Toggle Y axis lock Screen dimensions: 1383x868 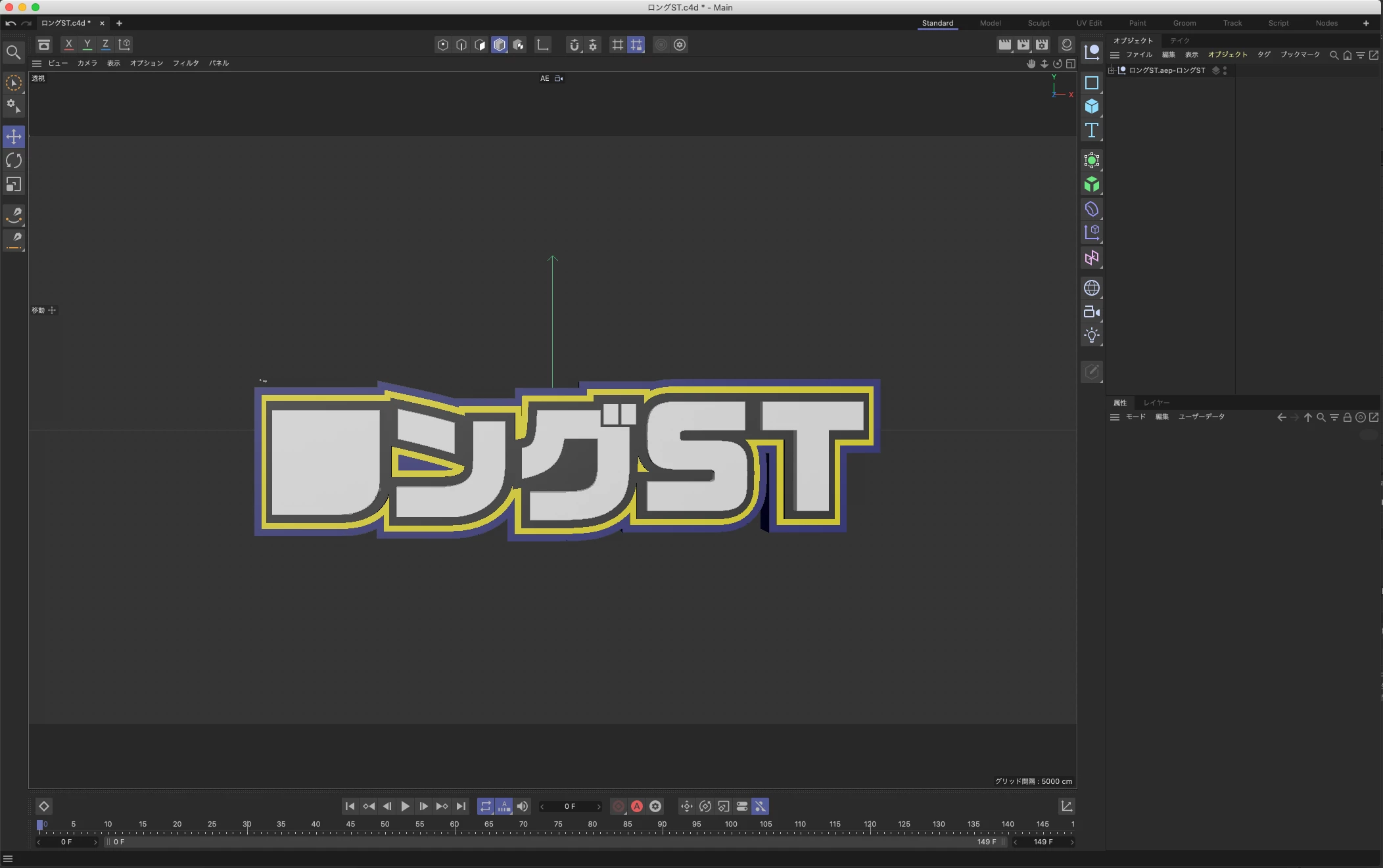pyautogui.click(x=87, y=45)
